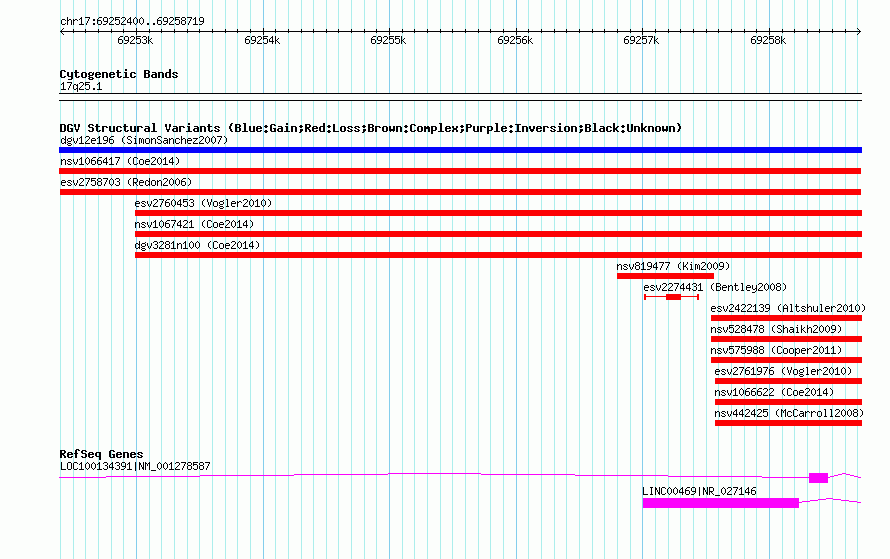Screen dimensions: 890x559
Task: Select the red esv2761976 loss bar
Action: (x=788, y=381)
